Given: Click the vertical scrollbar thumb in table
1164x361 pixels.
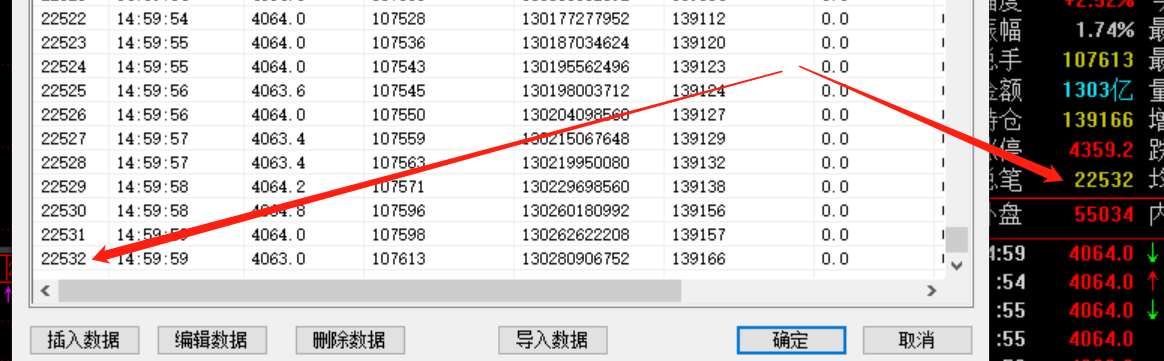Looking at the screenshot, I should point(956,239).
